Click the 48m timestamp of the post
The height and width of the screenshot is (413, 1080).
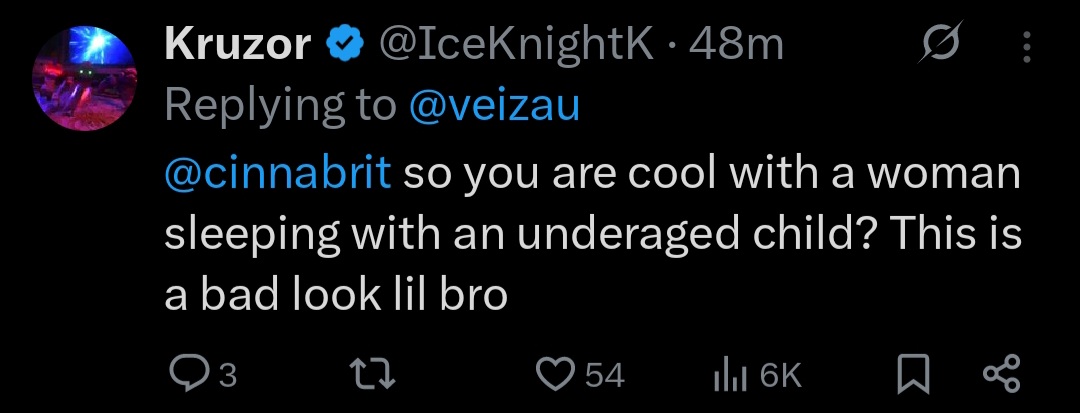click(736, 45)
